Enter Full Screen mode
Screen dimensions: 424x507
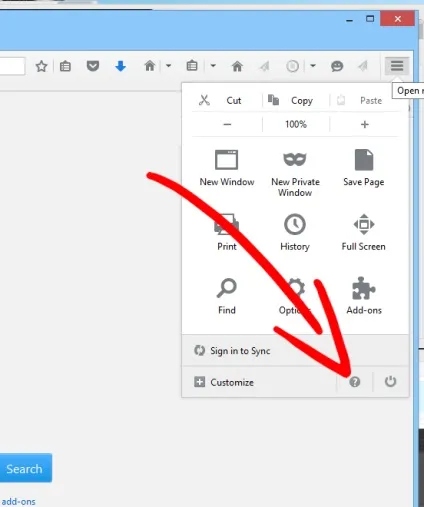click(364, 232)
